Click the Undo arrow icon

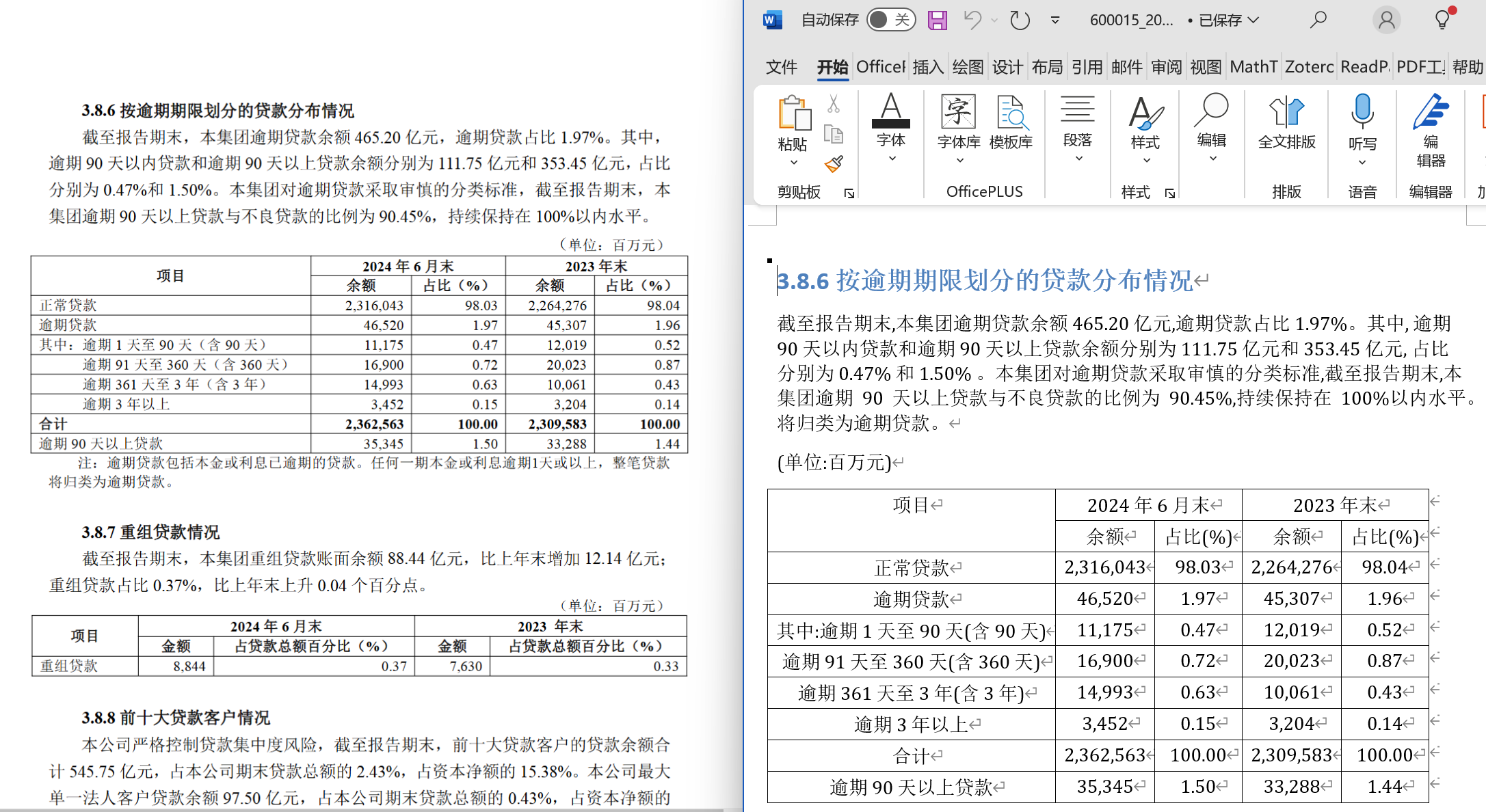pos(972,20)
